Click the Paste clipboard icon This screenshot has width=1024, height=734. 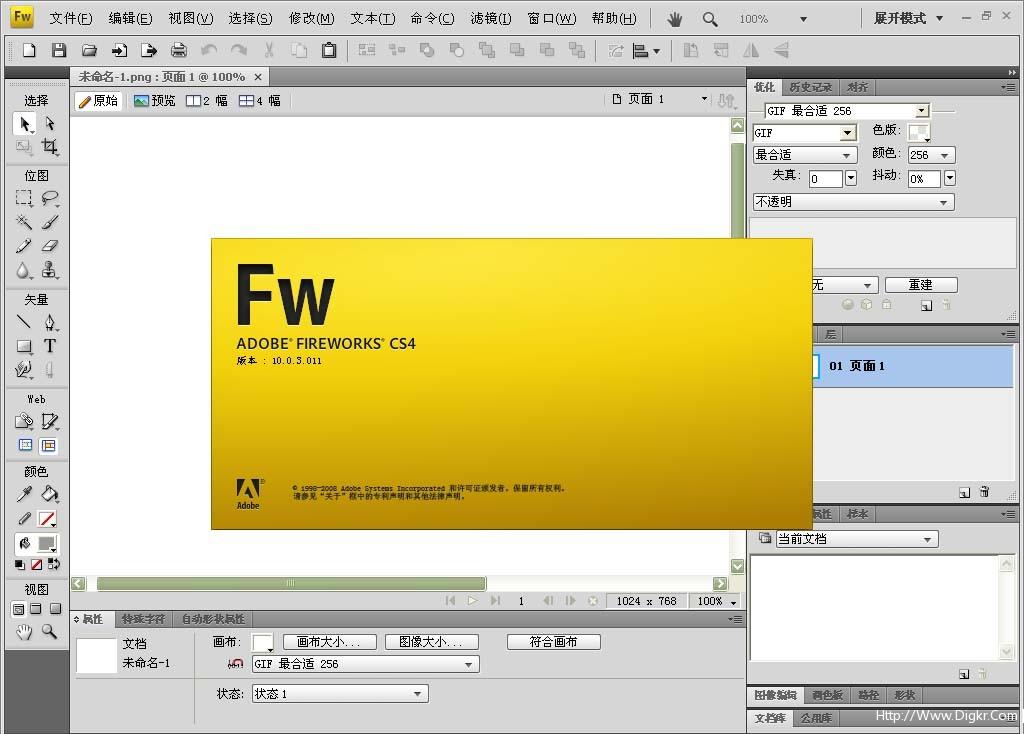click(x=329, y=50)
